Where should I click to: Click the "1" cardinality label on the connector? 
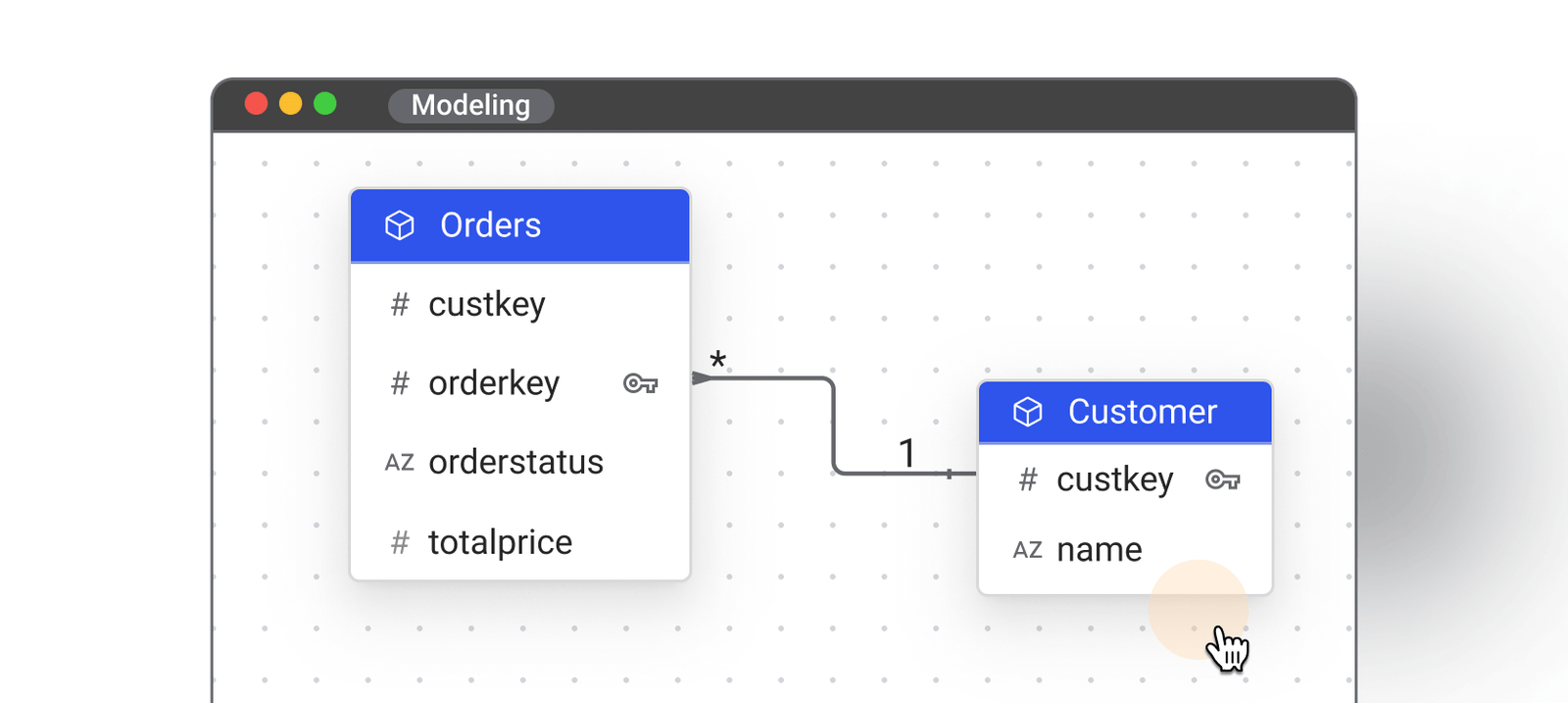[906, 452]
